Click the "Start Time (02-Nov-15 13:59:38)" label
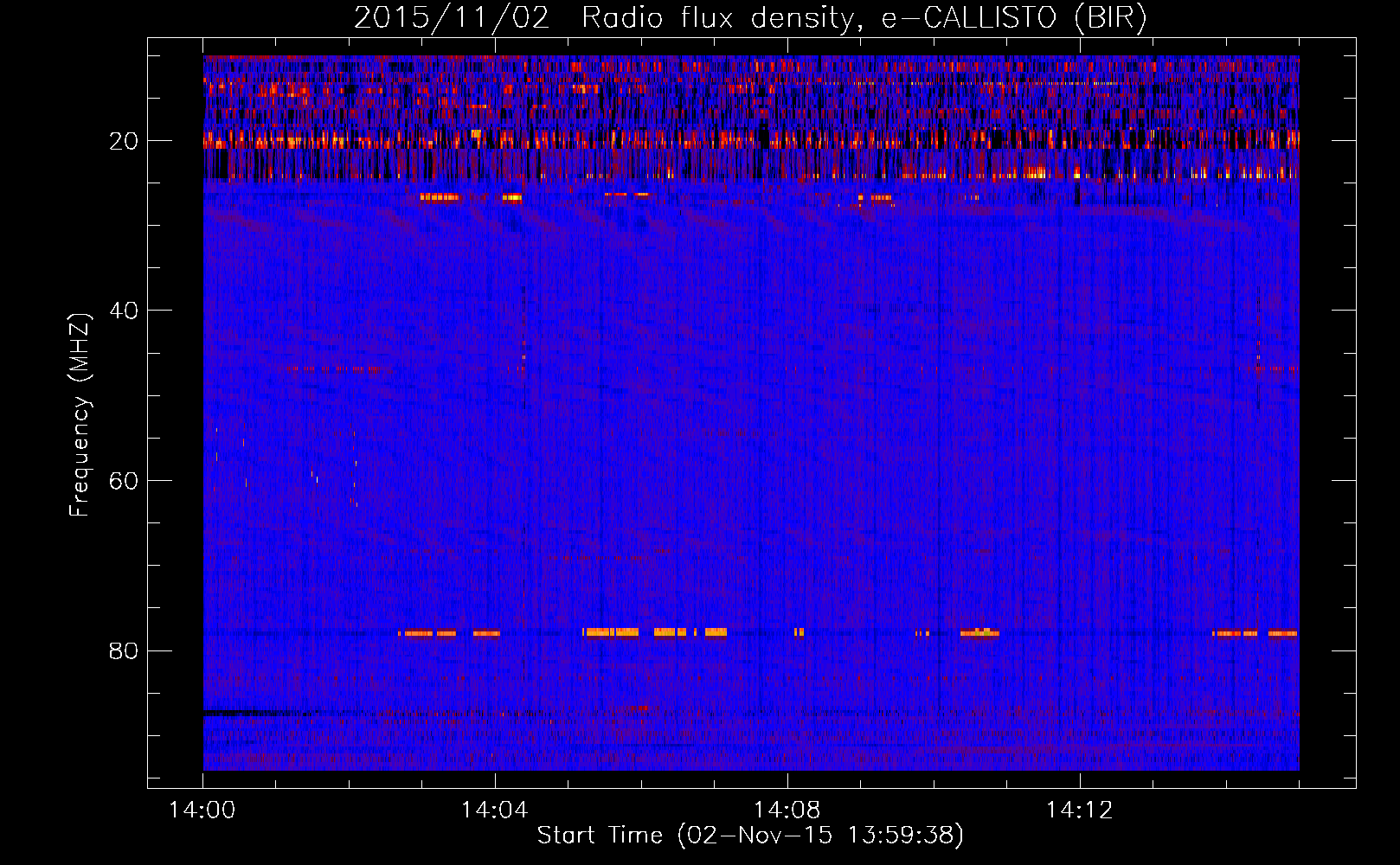This screenshot has height=865, width=1400. point(750,836)
